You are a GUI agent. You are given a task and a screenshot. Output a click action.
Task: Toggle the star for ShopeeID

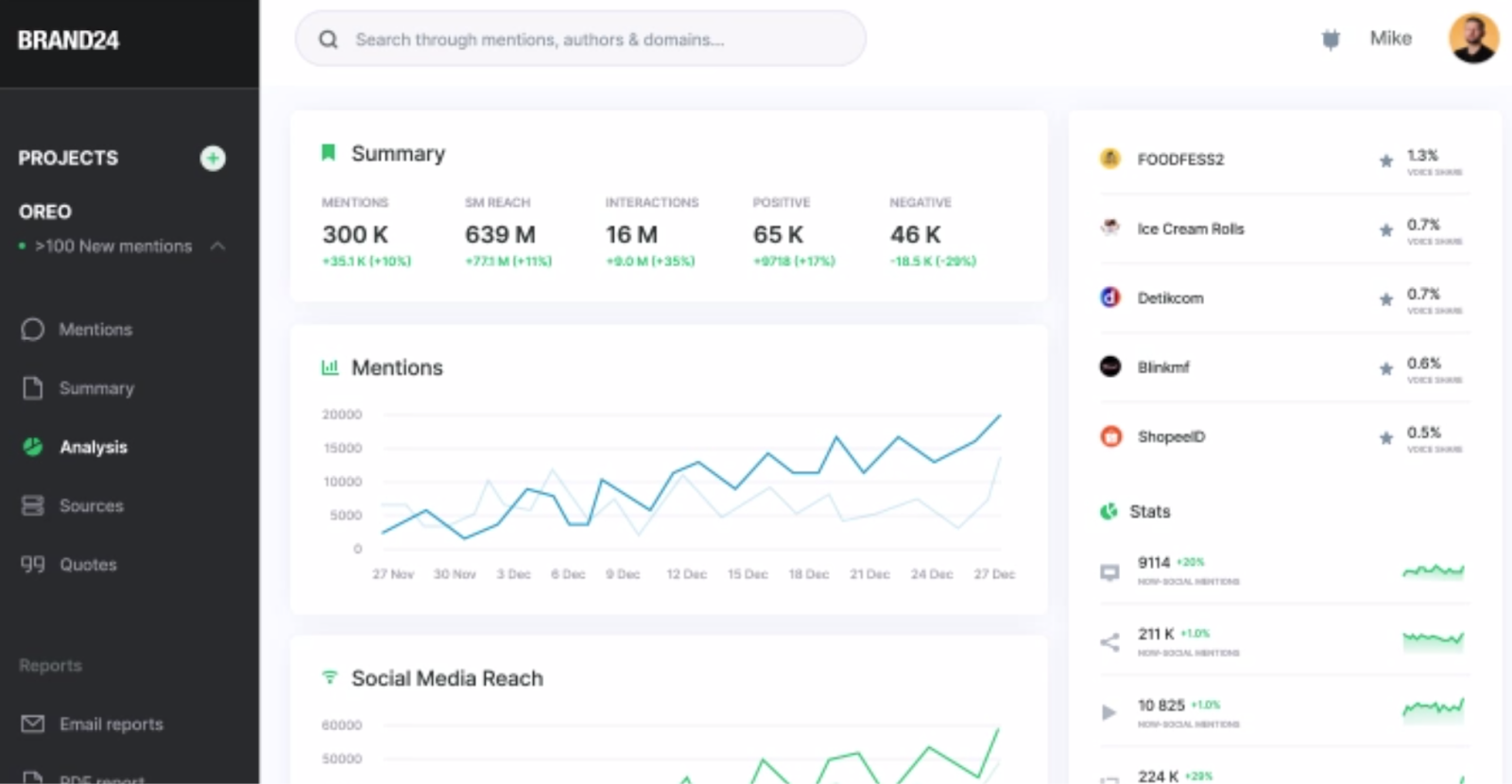pyautogui.click(x=1385, y=437)
